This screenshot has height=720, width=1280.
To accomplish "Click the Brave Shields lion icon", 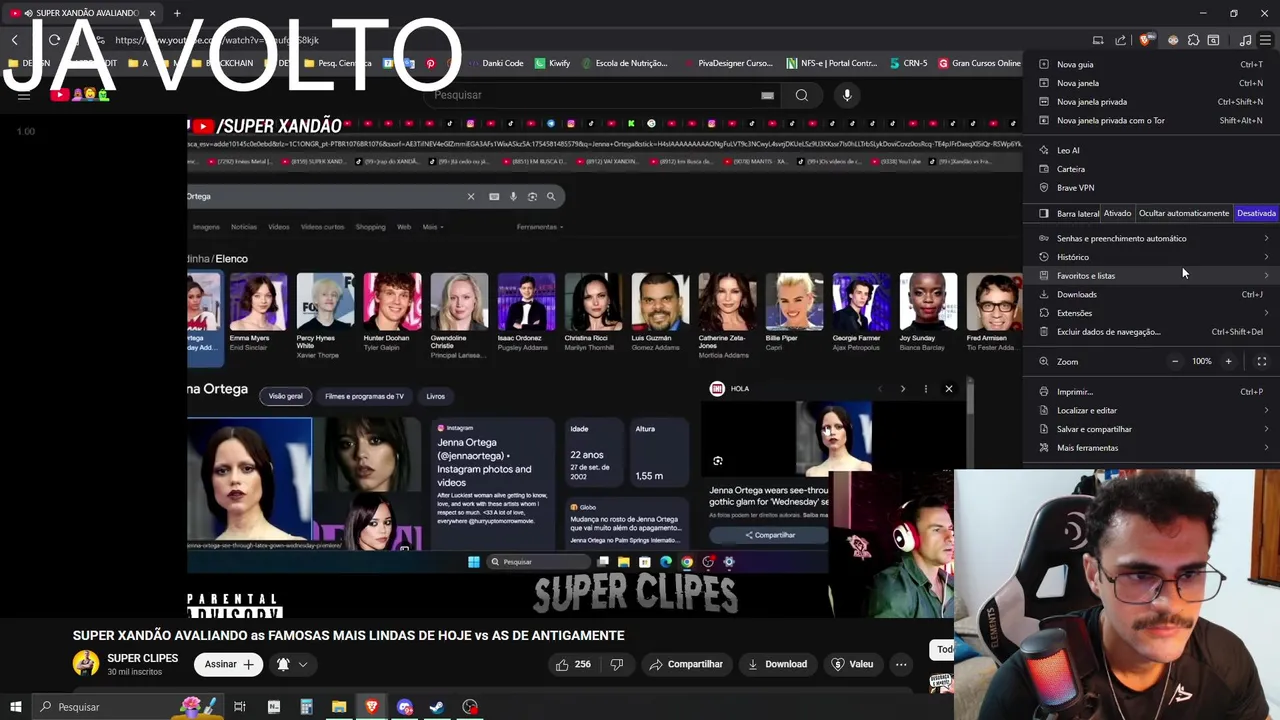I will 1146,40.
